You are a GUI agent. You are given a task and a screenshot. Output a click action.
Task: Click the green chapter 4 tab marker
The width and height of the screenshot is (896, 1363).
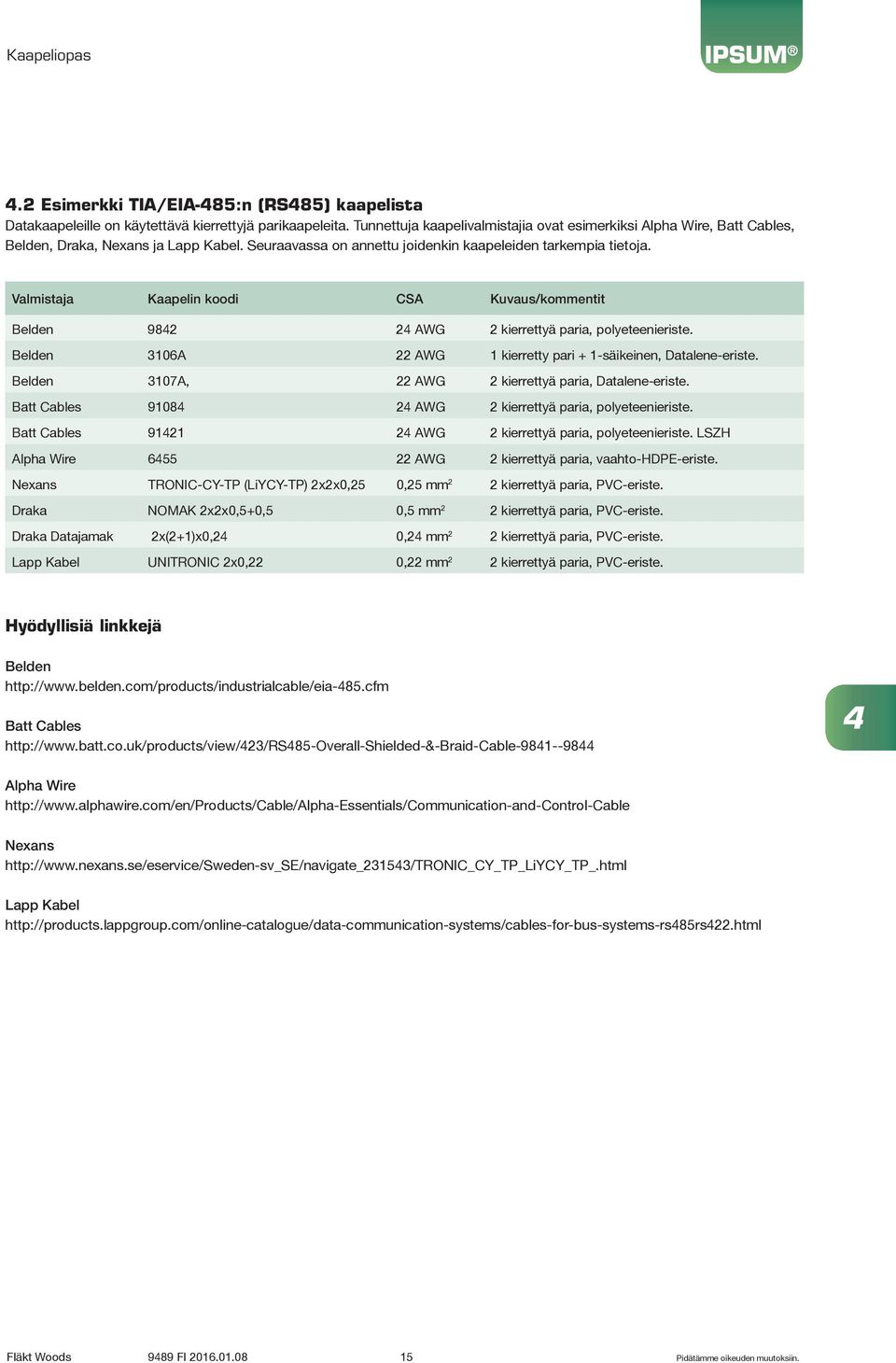[861, 718]
